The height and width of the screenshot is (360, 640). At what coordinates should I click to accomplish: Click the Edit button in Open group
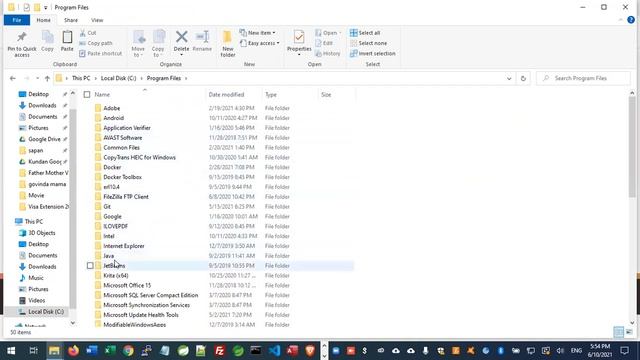(324, 43)
